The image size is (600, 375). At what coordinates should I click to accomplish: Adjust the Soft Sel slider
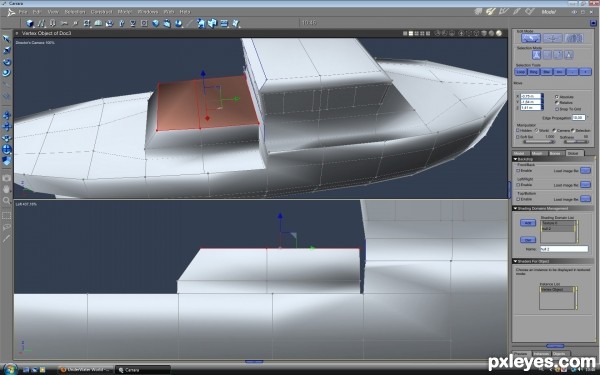[539, 142]
